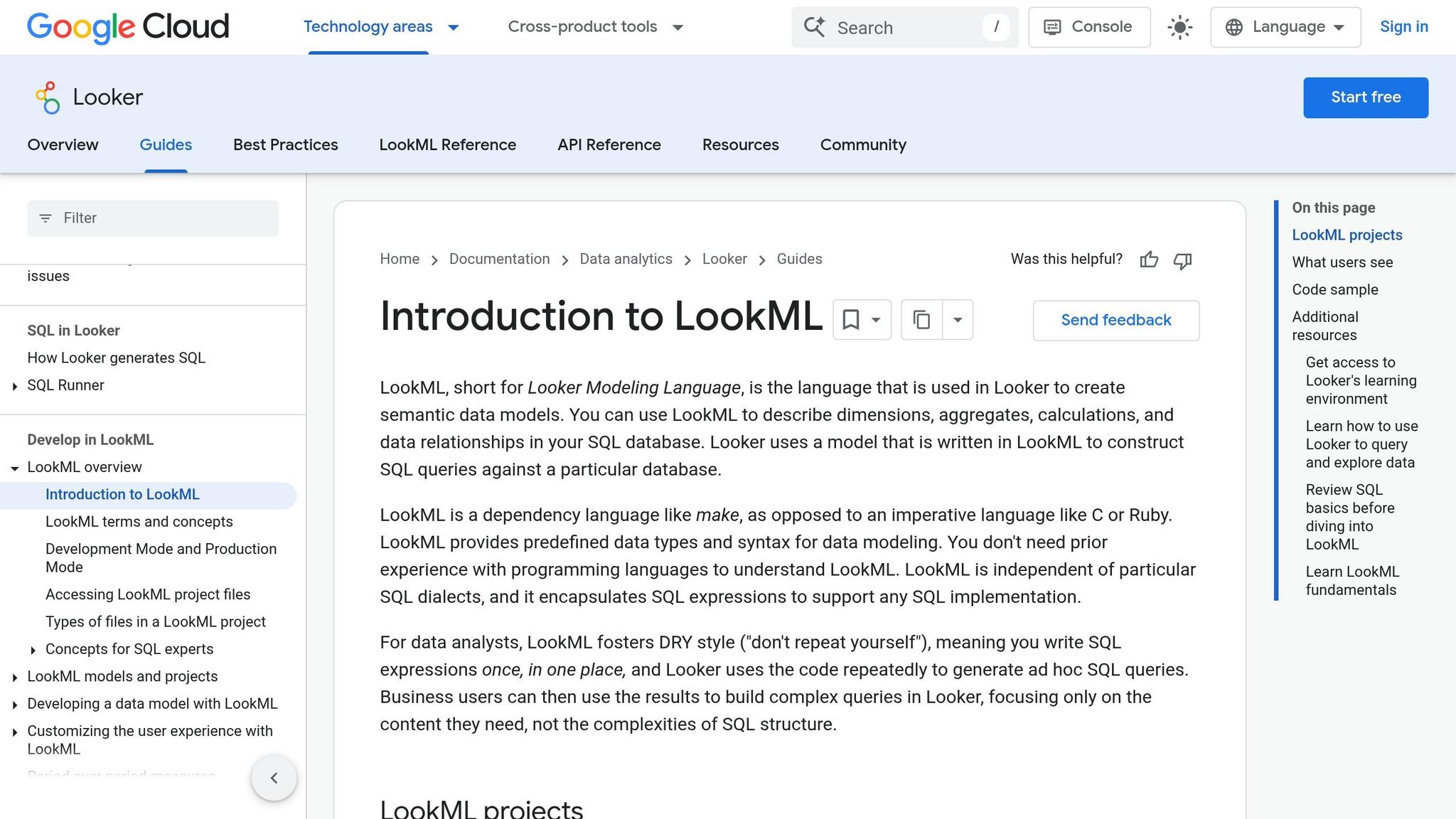This screenshot has height=819, width=1456.
Task: Open the API Reference tab
Action: coord(609,145)
